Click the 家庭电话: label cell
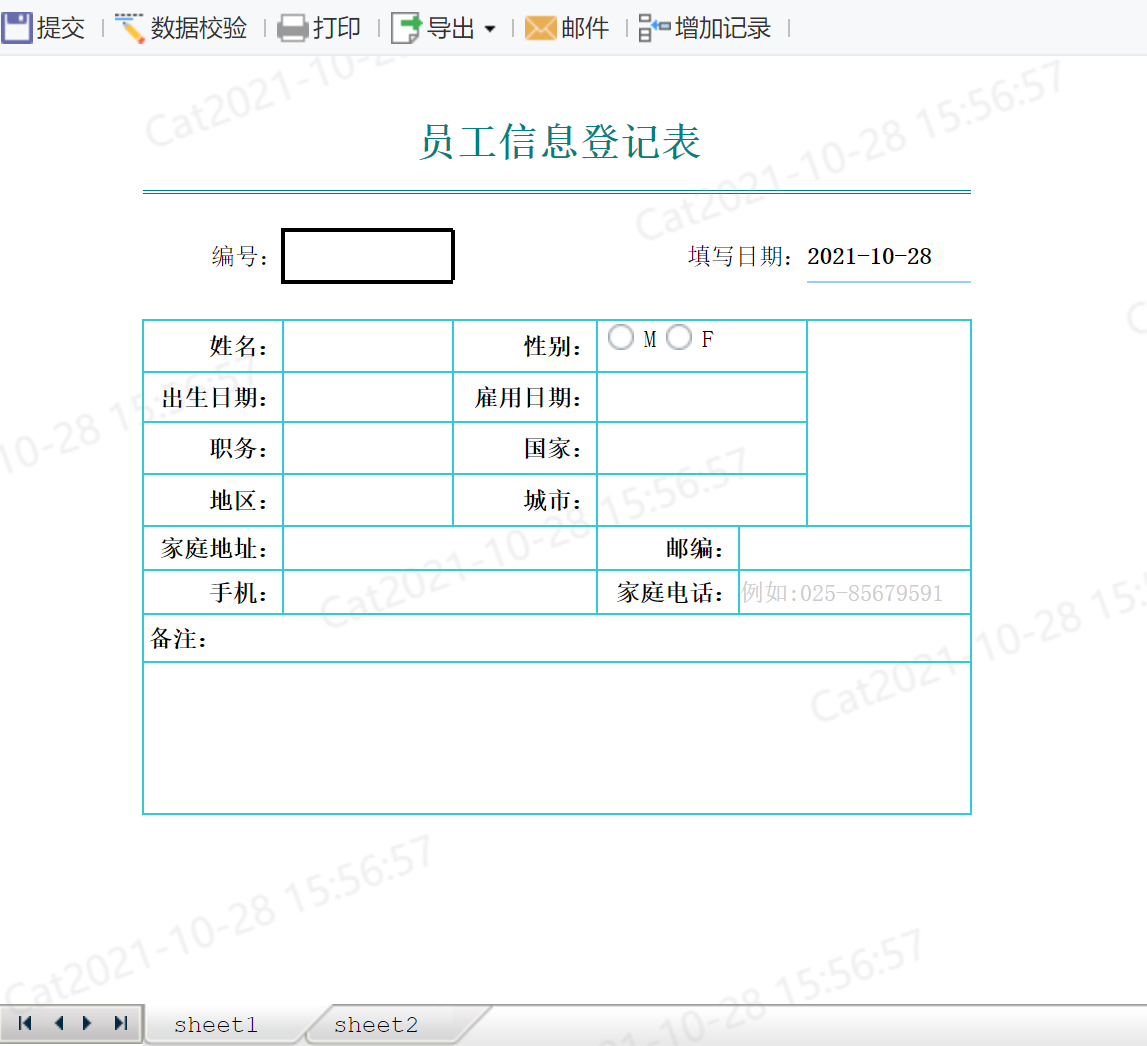This screenshot has height=1046, width=1147. [x=668, y=592]
